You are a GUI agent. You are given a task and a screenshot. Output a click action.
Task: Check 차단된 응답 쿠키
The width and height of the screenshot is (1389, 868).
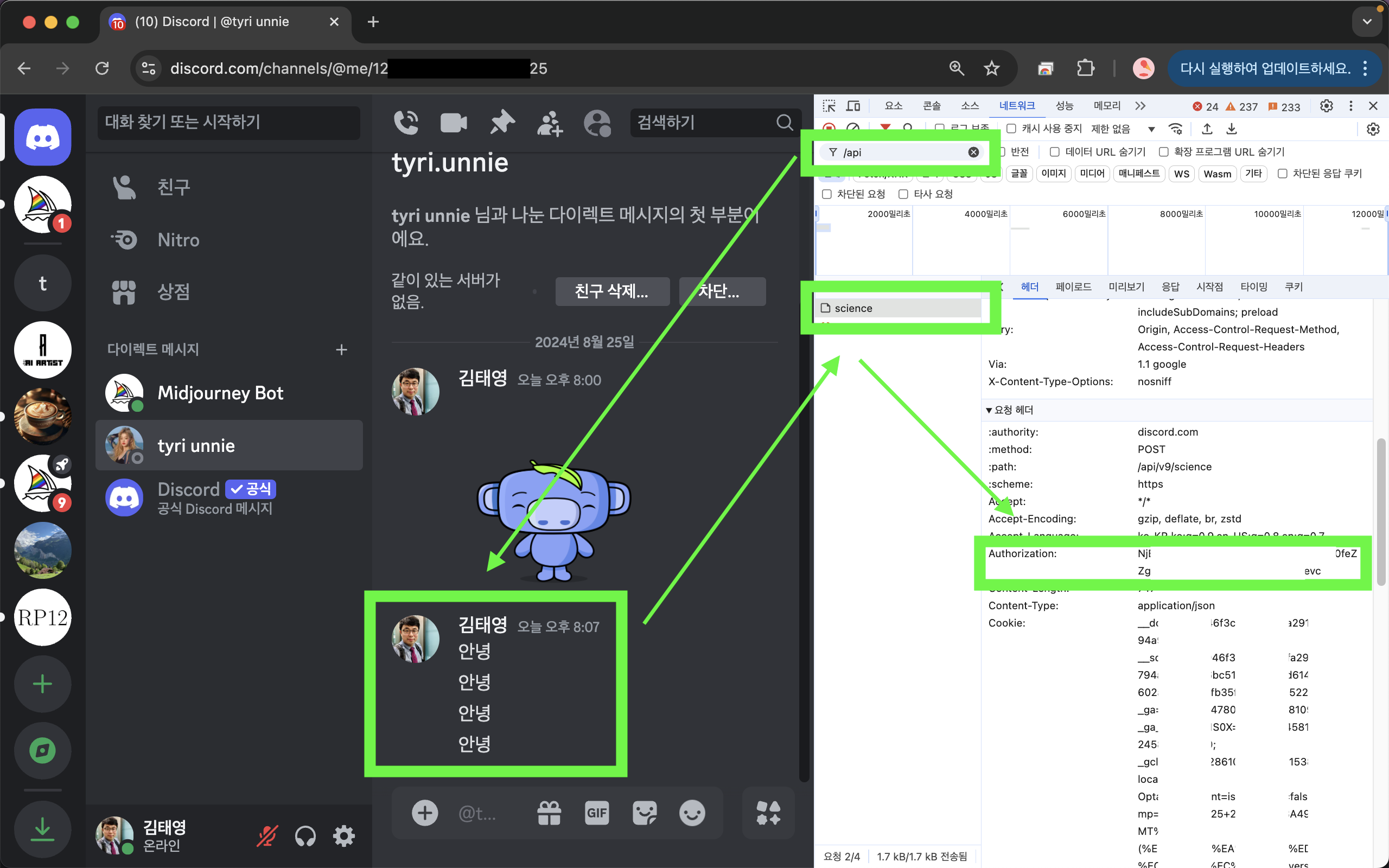point(1282,174)
